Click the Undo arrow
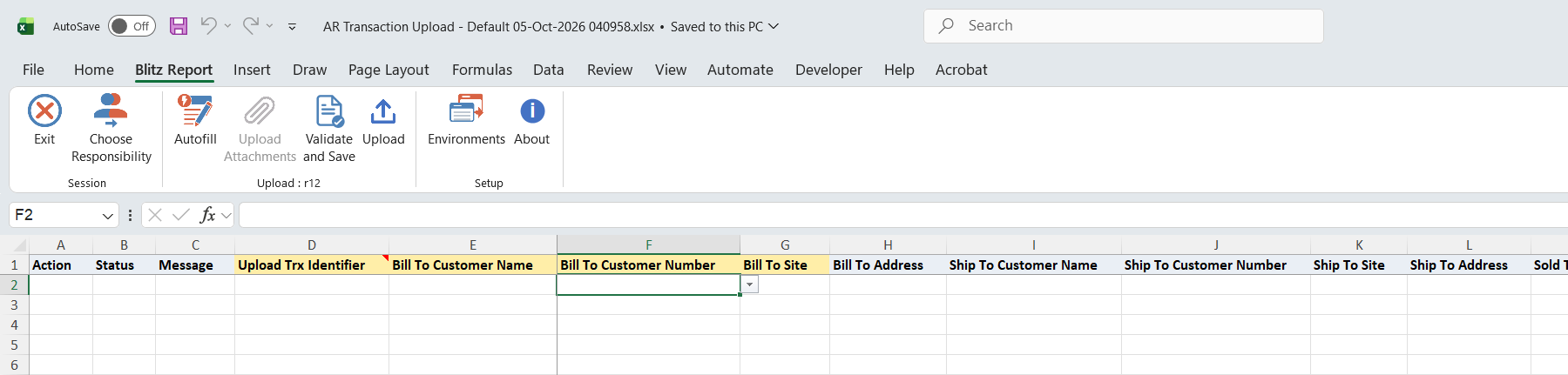The height and width of the screenshot is (375, 1568). pos(208,25)
